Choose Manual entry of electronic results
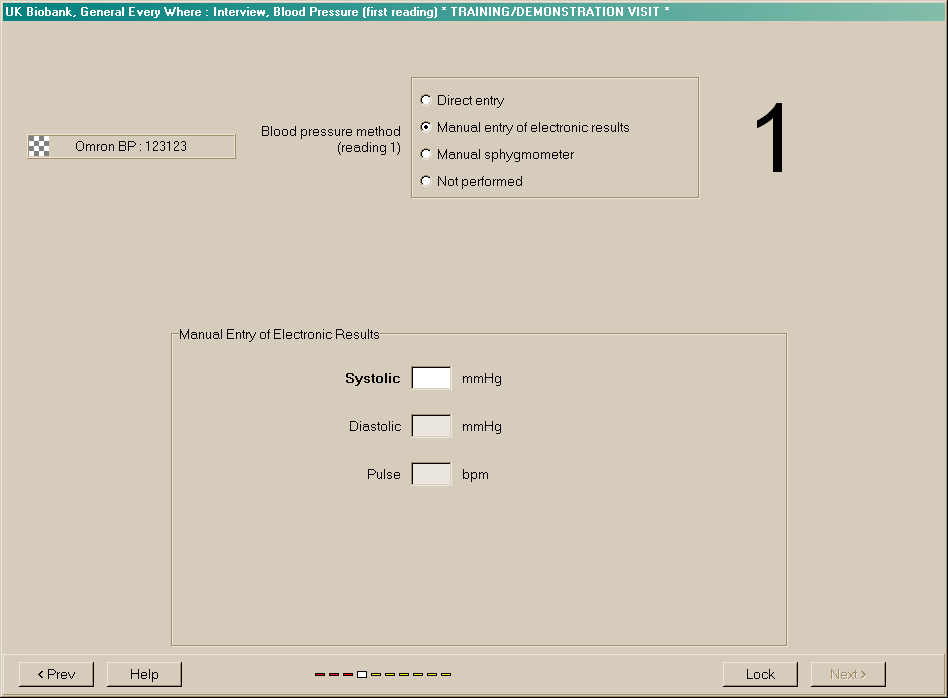Viewport: 948px width, 698px height. (x=427, y=127)
